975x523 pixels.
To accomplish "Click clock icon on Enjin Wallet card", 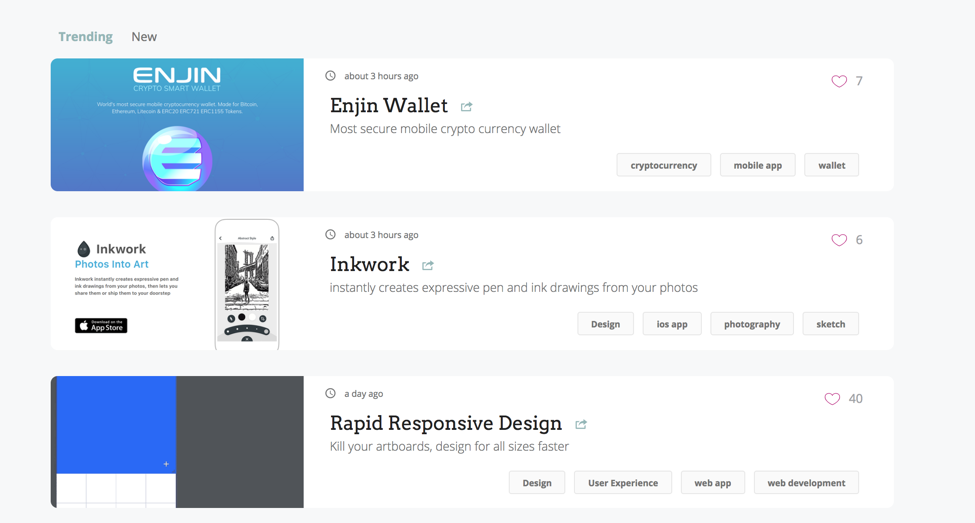I will pos(331,76).
